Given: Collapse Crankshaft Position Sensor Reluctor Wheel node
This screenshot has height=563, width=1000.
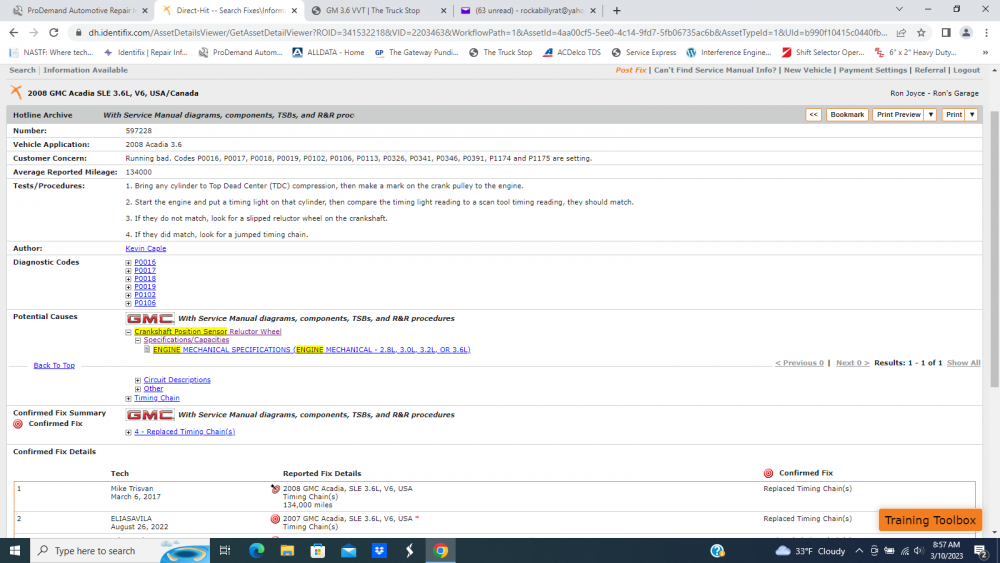Looking at the screenshot, I should click(128, 332).
